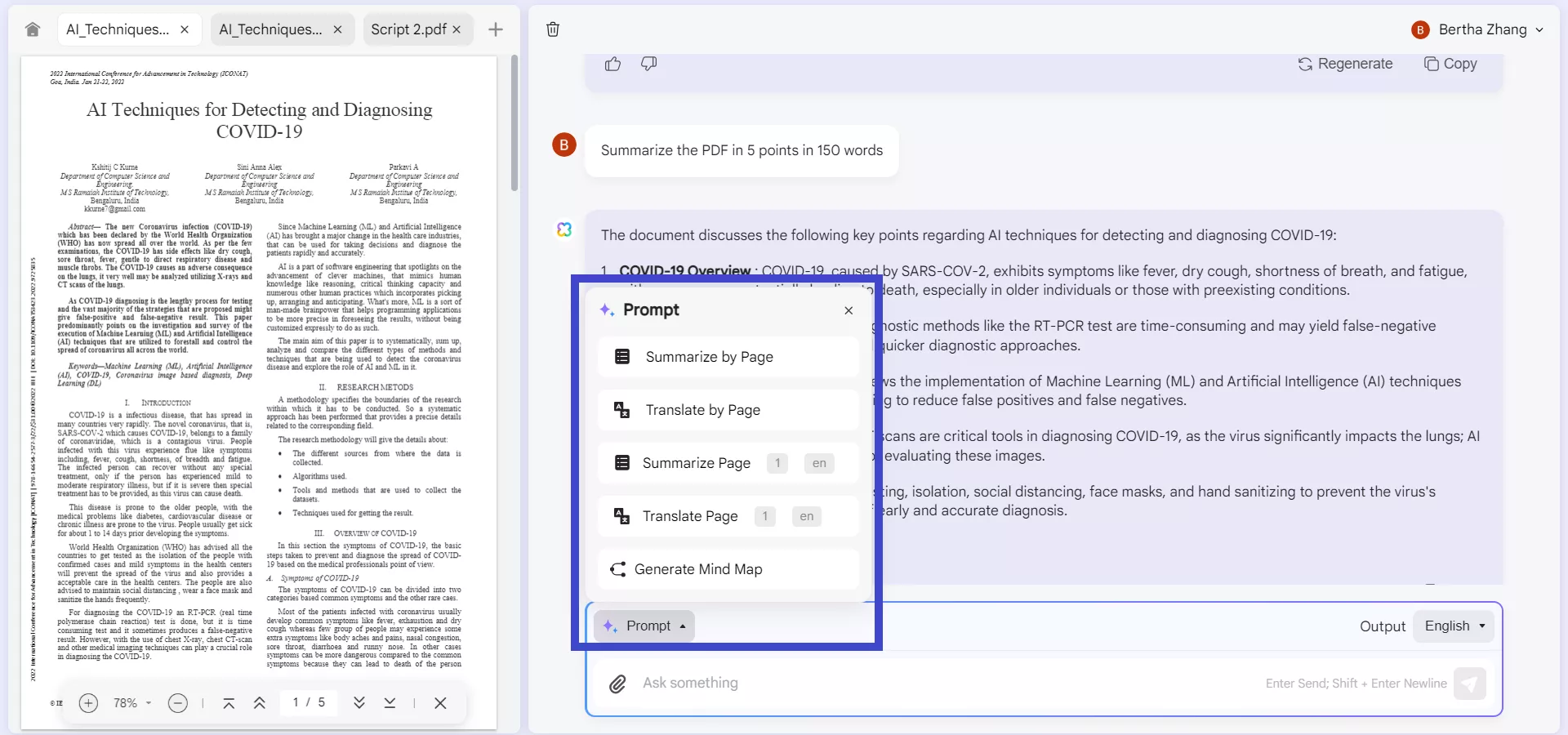Go to previous PDF page

click(x=260, y=703)
